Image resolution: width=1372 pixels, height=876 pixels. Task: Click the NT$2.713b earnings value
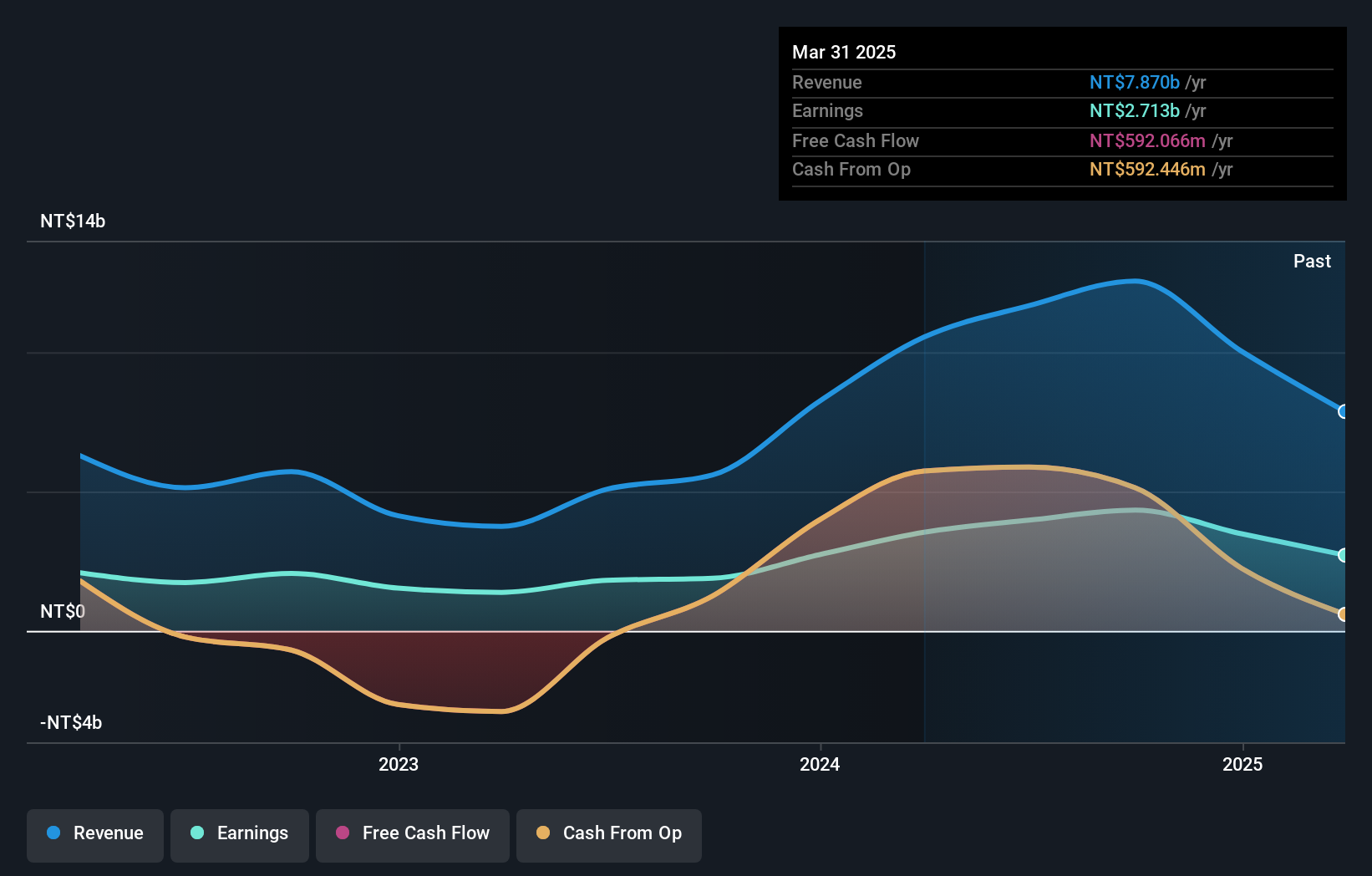(1135, 110)
